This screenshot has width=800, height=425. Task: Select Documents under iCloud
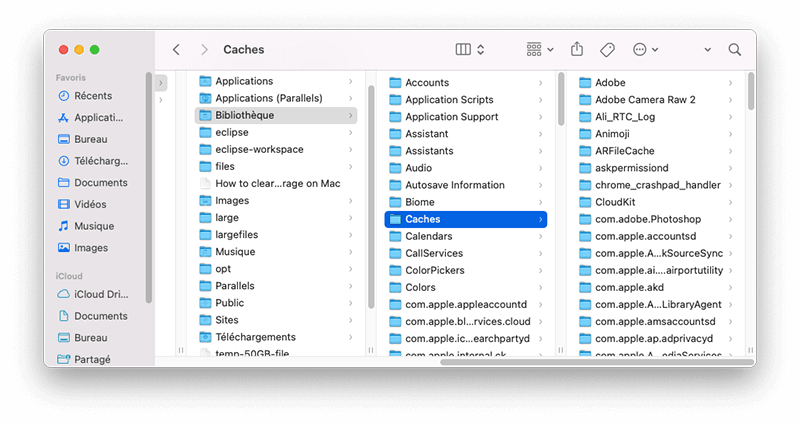point(93,316)
